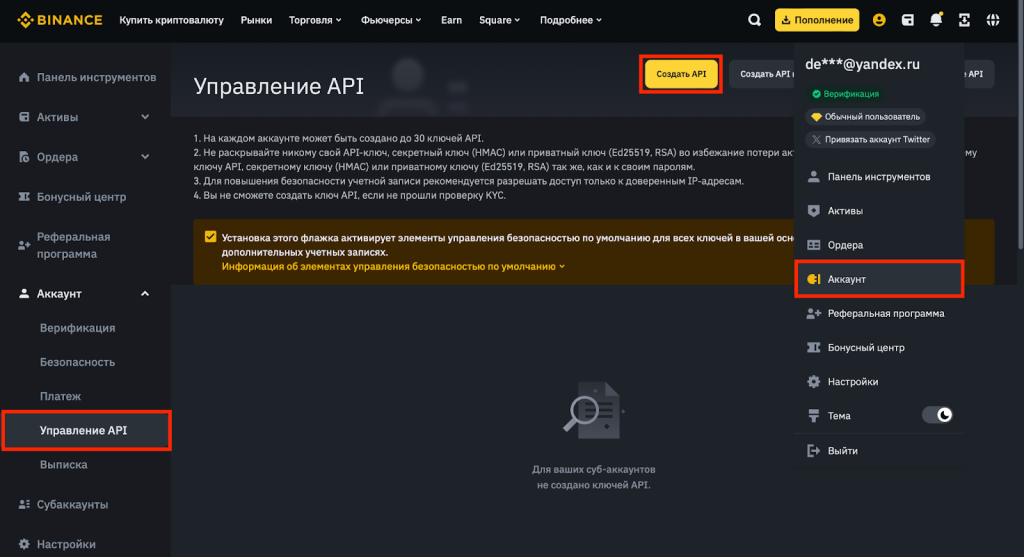Click the Тема brush icon in dropdown
The height and width of the screenshot is (557, 1024).
[814, 415]
